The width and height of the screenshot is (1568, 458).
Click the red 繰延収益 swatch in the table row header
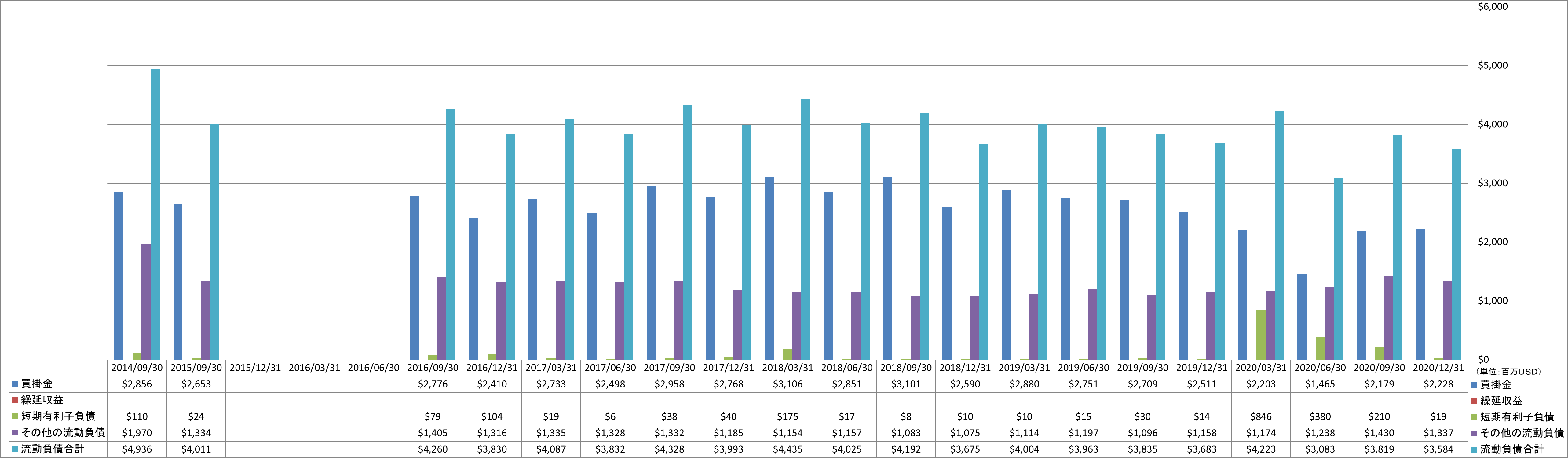point(15,400)
